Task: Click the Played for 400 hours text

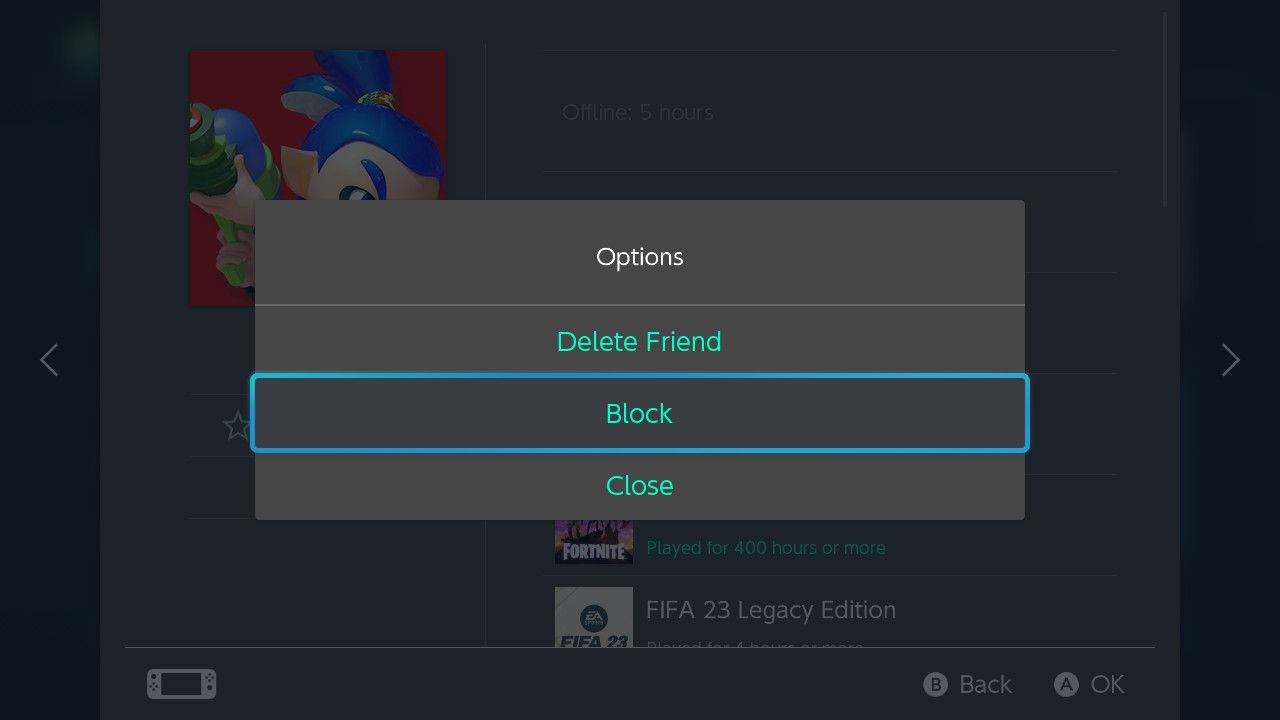Action: point(765,548)
